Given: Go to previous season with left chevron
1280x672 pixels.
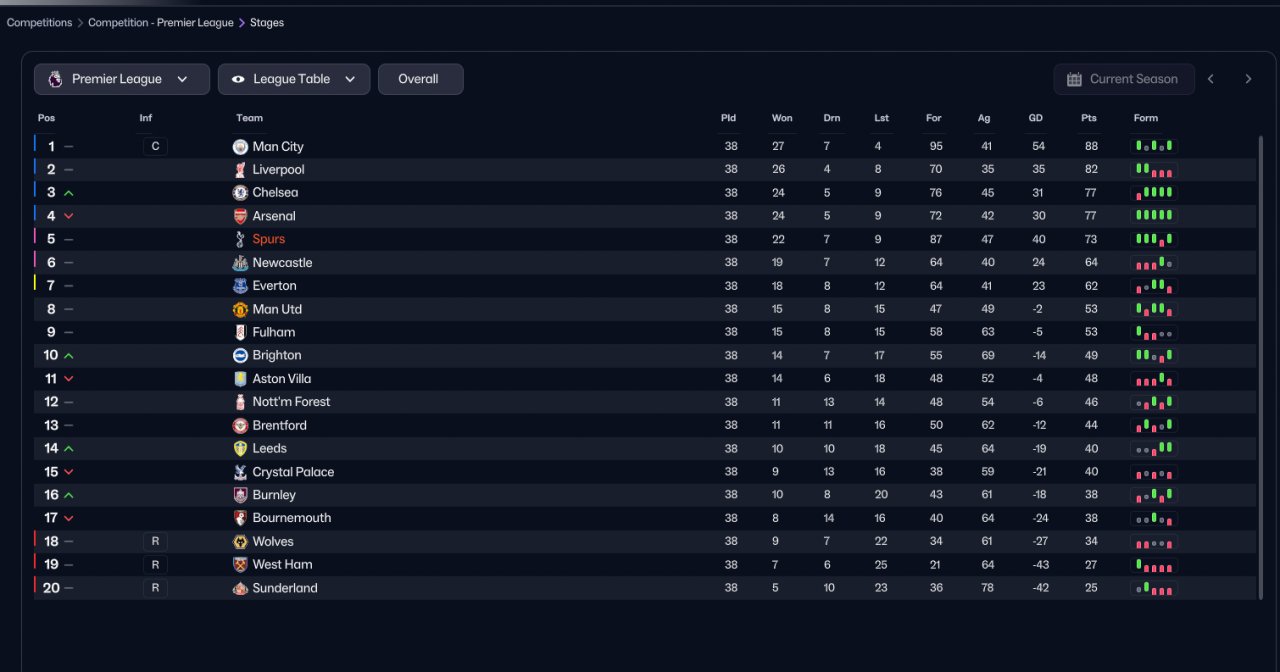Looking at the screenshot, I should [x=1211, y=79].
